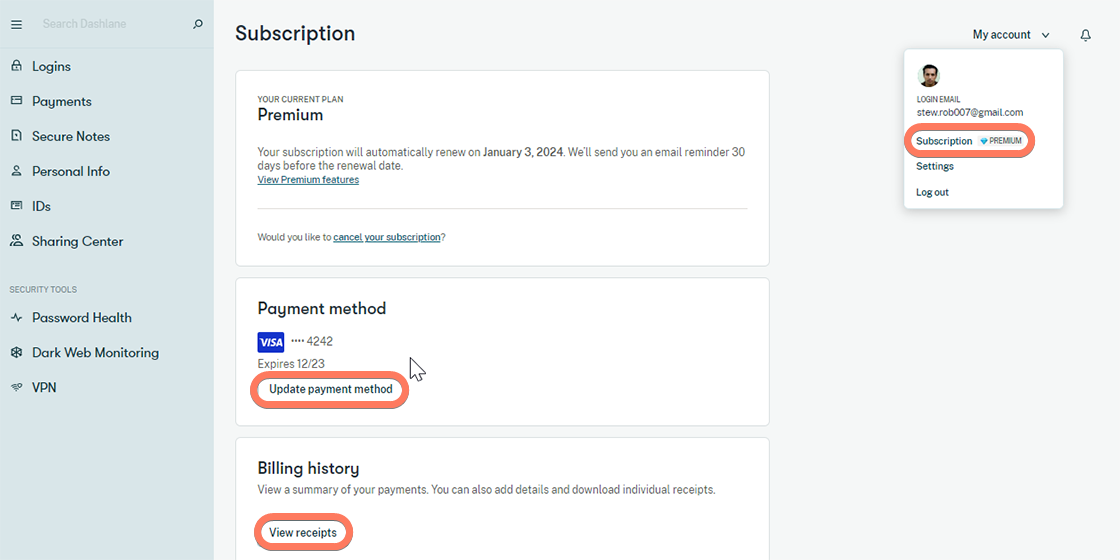Open Password Health tool

[82, 318]
